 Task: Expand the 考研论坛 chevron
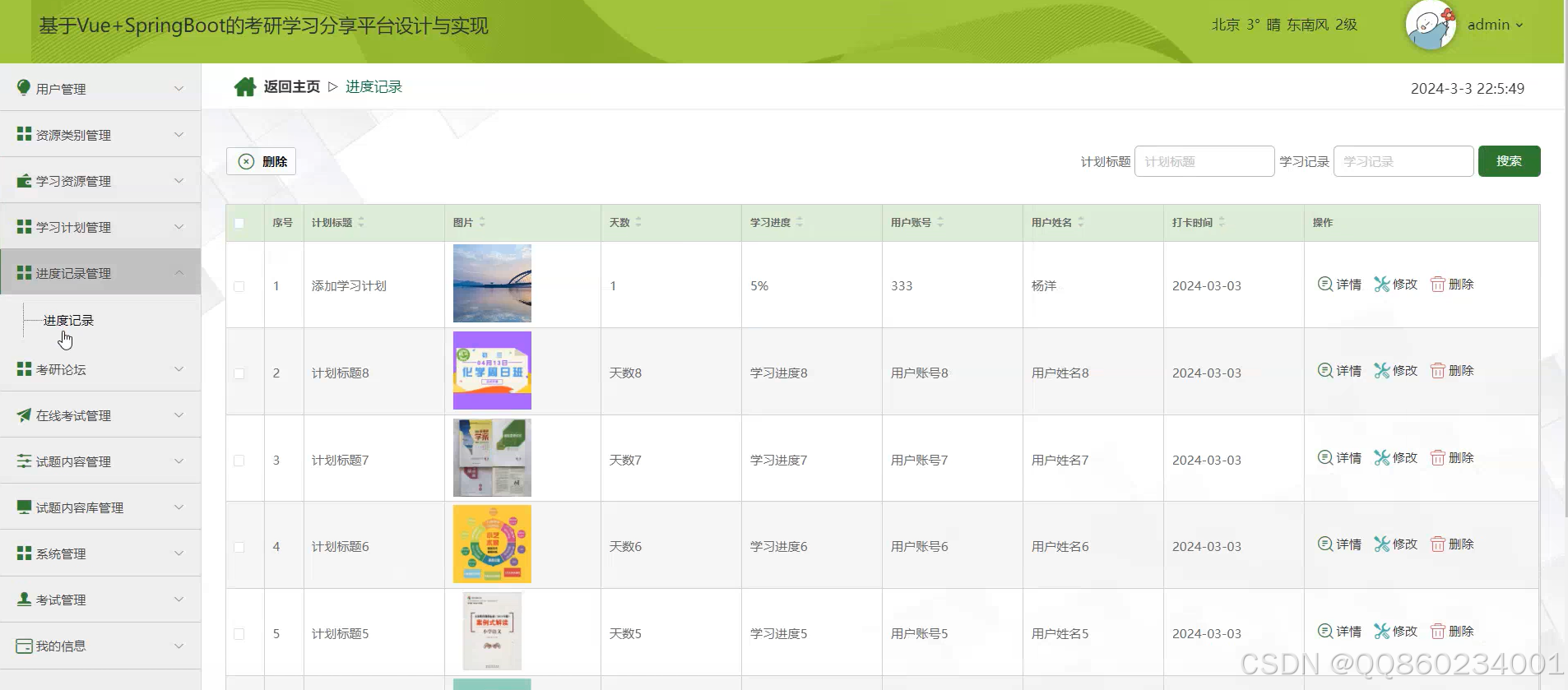click(179, 369)
